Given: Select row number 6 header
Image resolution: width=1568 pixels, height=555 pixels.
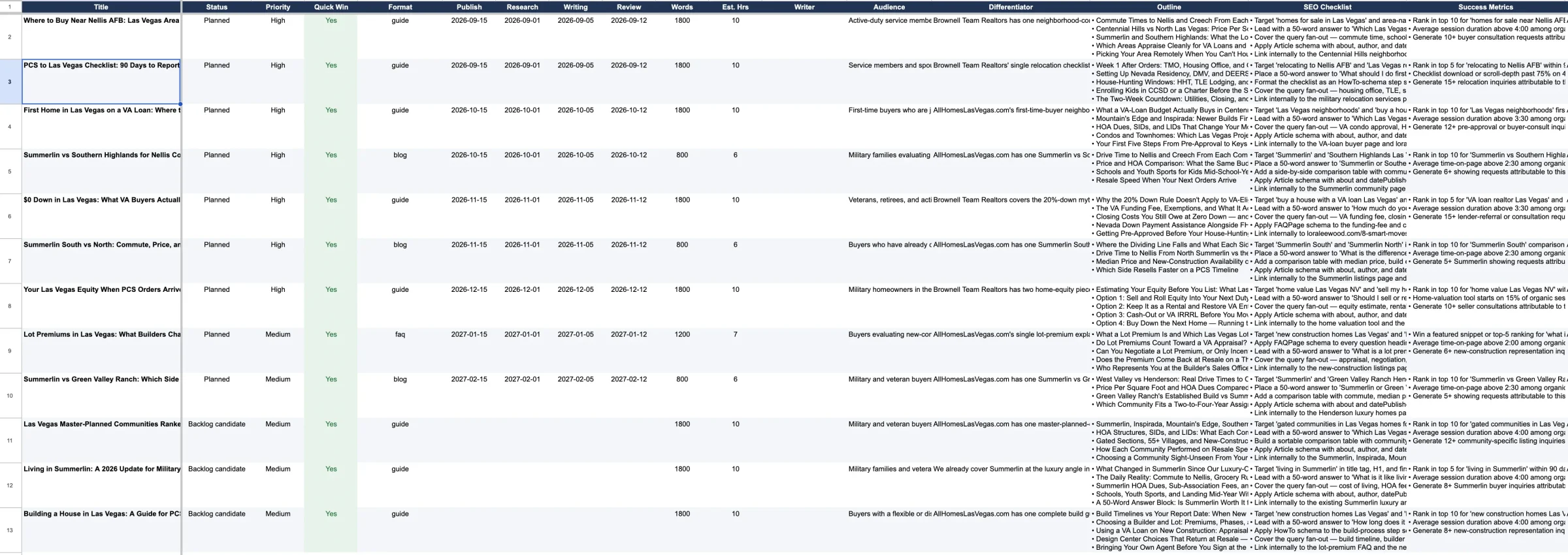Looking at the screenshot, I should (x=10, y=216).
